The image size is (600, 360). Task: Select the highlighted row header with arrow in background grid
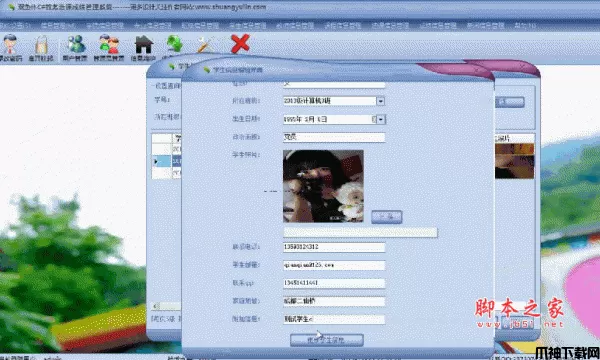click(161, 161)
